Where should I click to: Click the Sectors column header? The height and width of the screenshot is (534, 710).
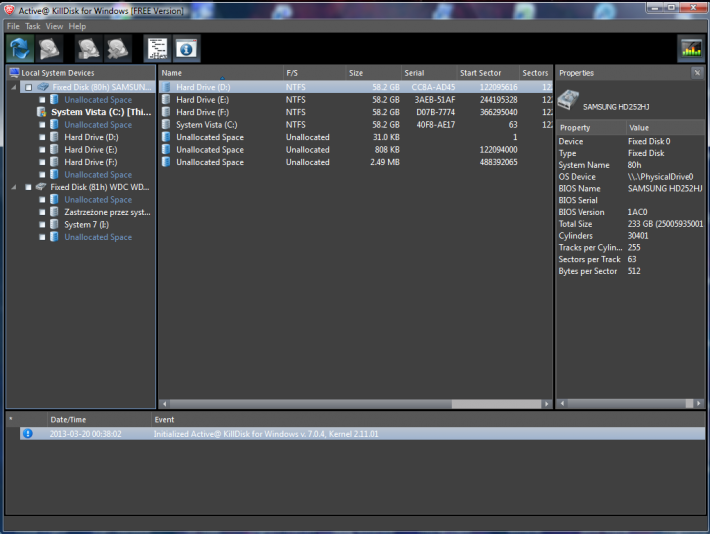tap(536, 73)
